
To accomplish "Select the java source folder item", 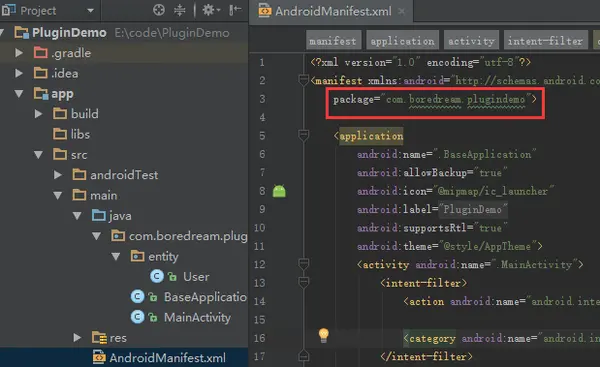I will coord(120,216).
